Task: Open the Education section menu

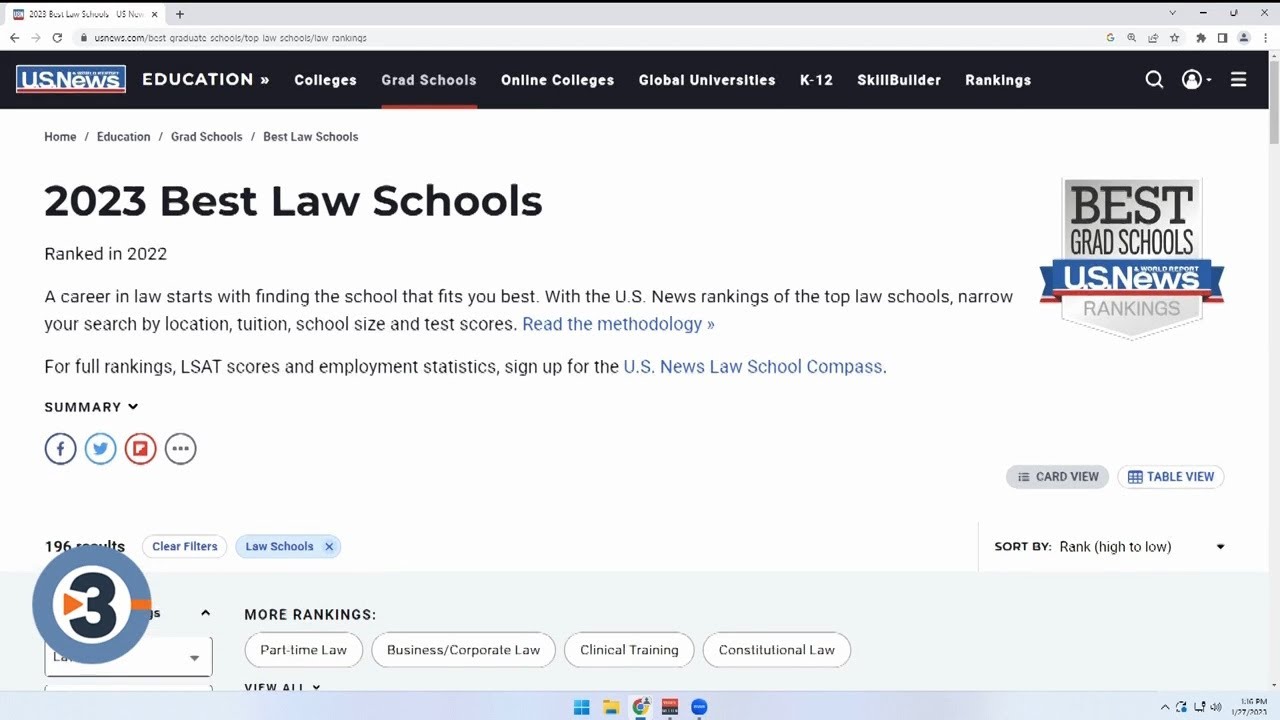Action: tap(206, 80)
